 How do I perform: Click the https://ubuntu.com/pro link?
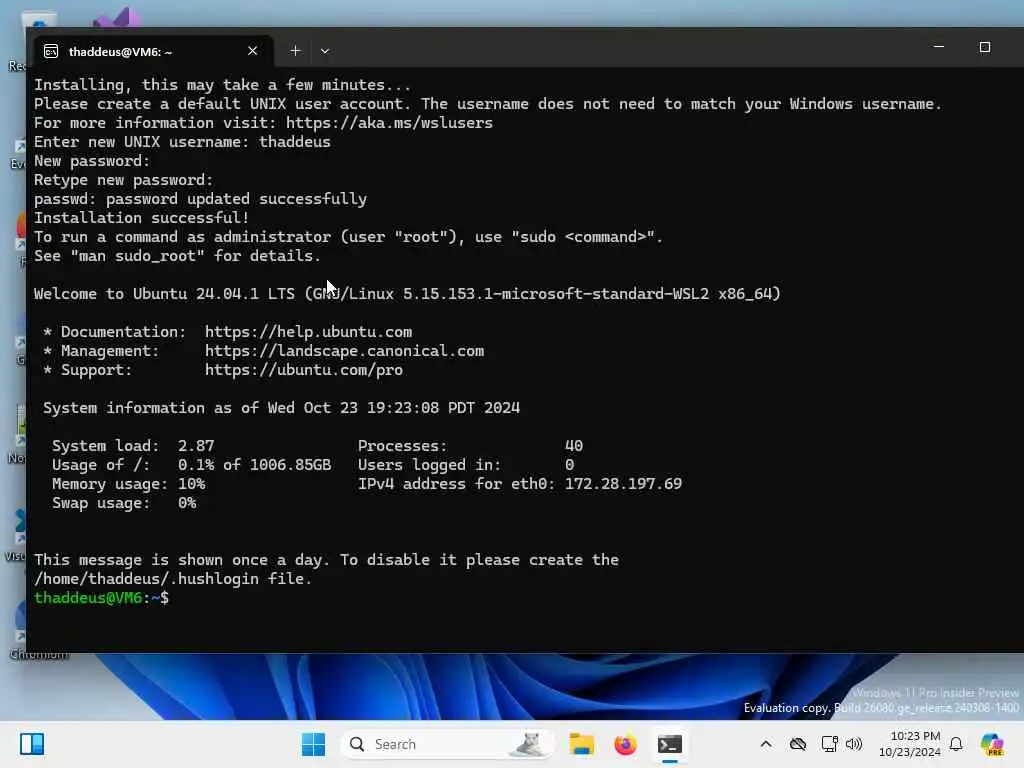coord(304,370)
